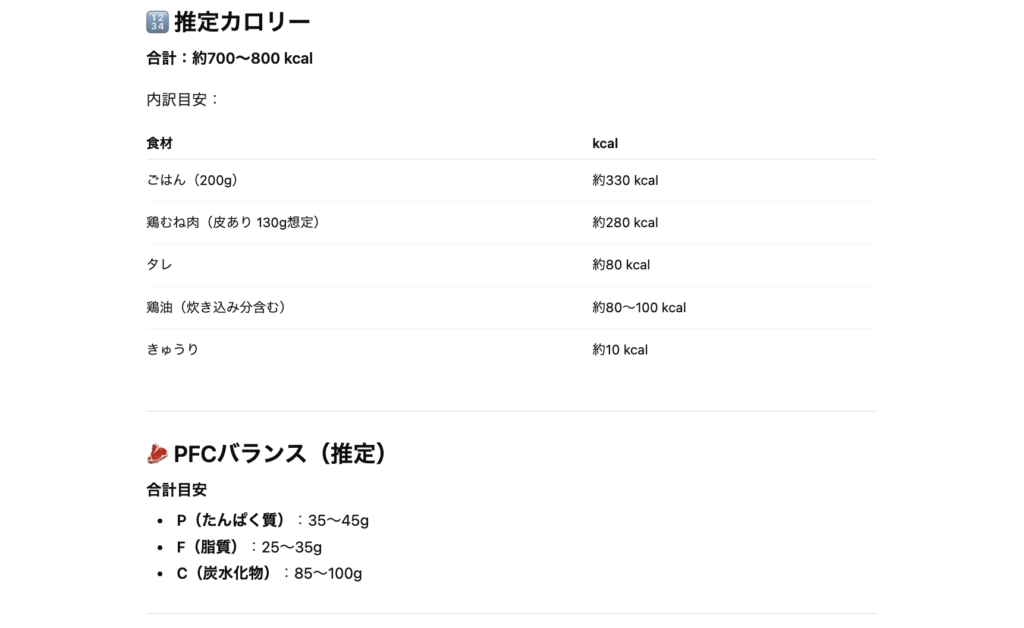Click the C（炭水化物） list item
This screenshot has height=628, width=1024.
pos(269,574)
